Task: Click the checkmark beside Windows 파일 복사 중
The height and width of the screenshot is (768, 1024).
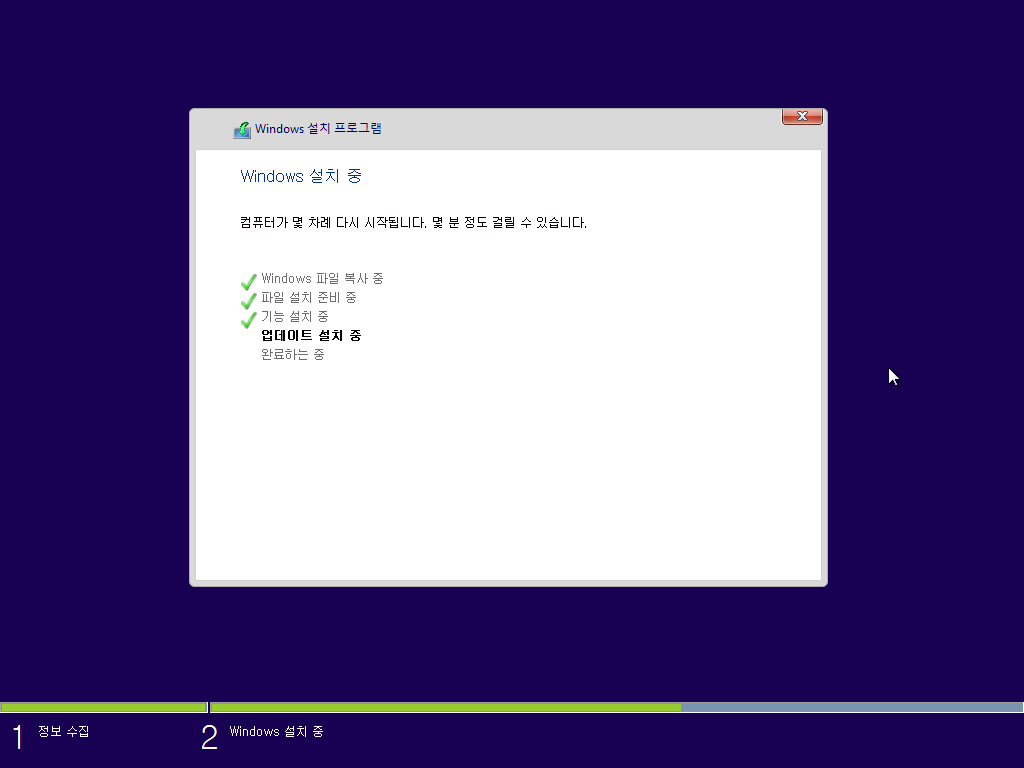Action: click(249, 281)
